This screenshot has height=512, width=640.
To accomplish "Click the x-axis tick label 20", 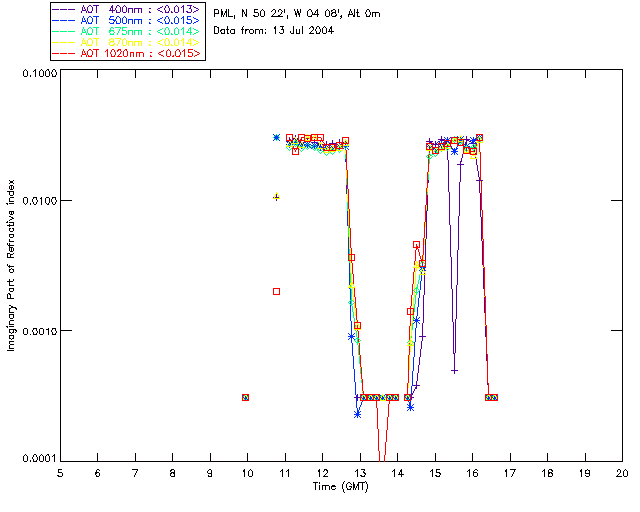I will [x=622, y=473].
